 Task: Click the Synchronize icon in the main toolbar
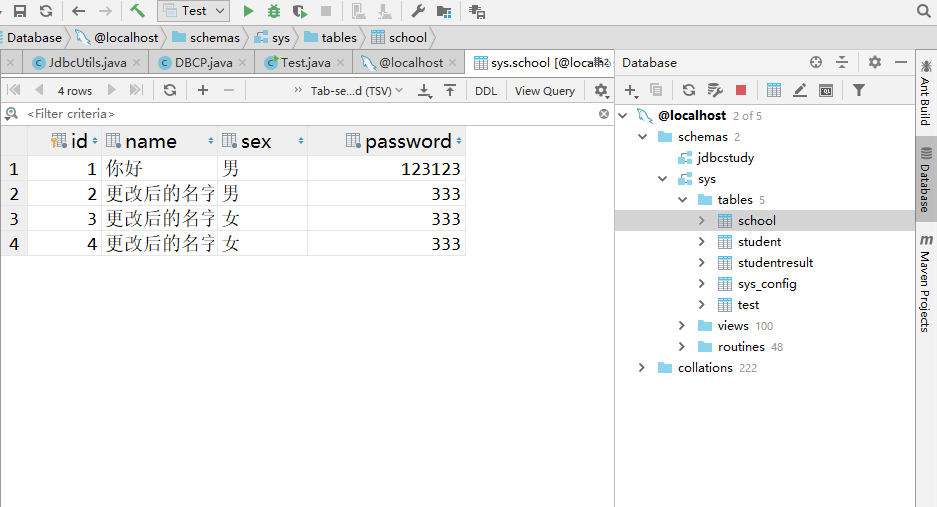click(46, 11)
